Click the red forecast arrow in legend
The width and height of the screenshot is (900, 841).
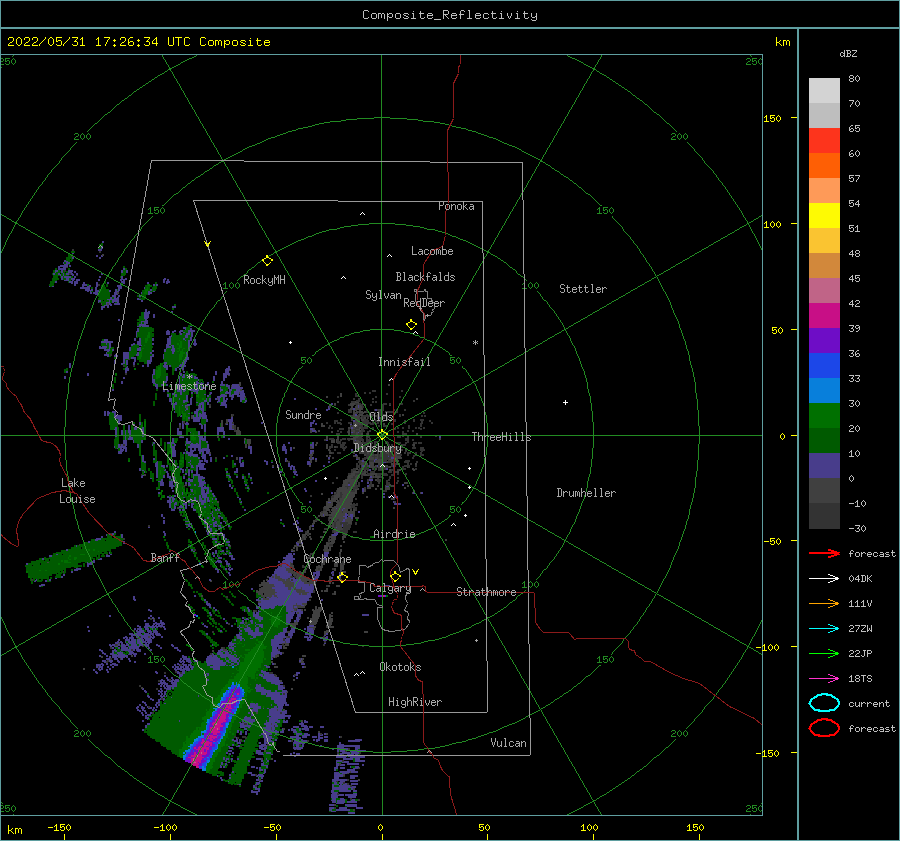coord(824,553)
